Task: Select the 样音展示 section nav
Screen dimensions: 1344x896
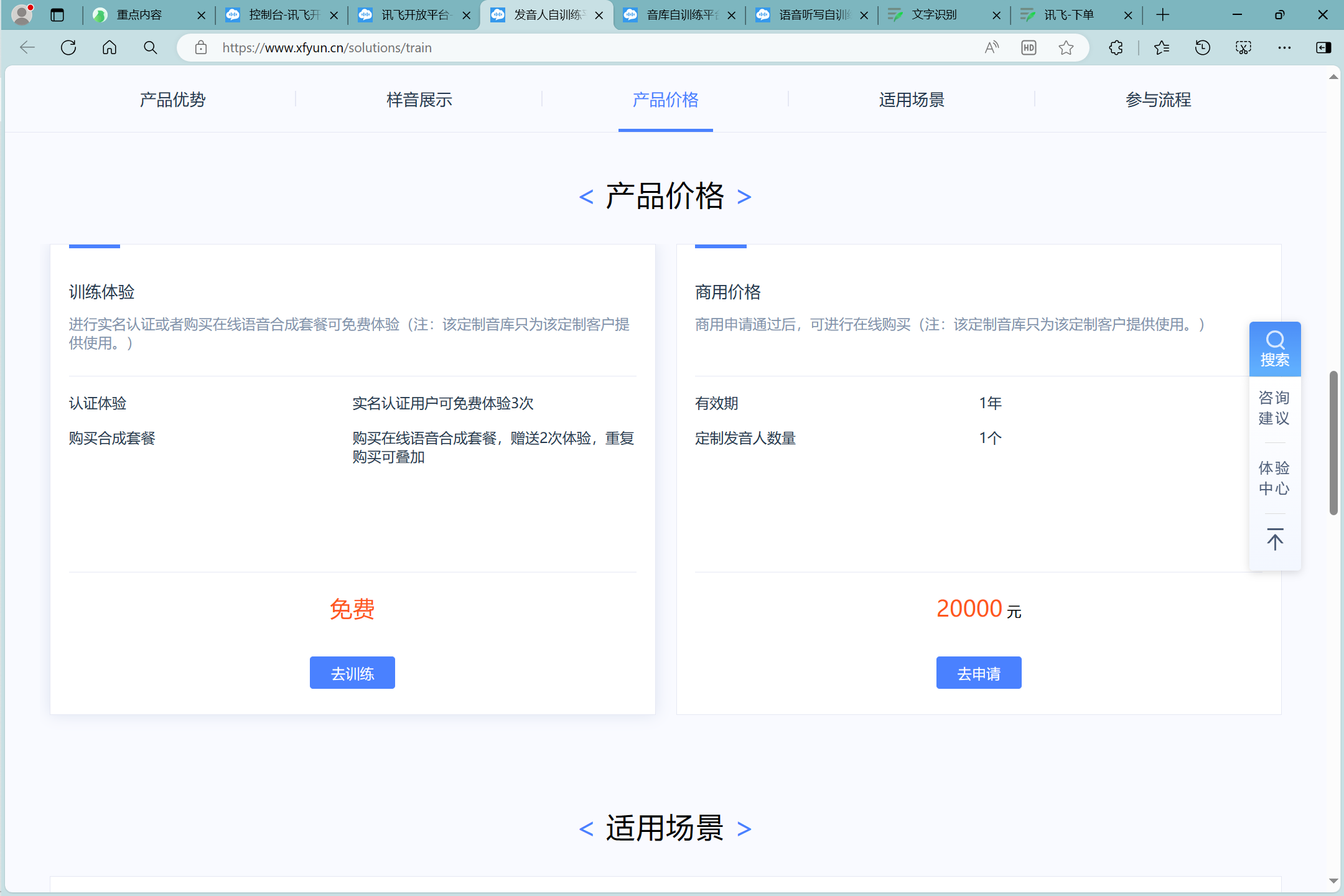Action: point(419,100)
